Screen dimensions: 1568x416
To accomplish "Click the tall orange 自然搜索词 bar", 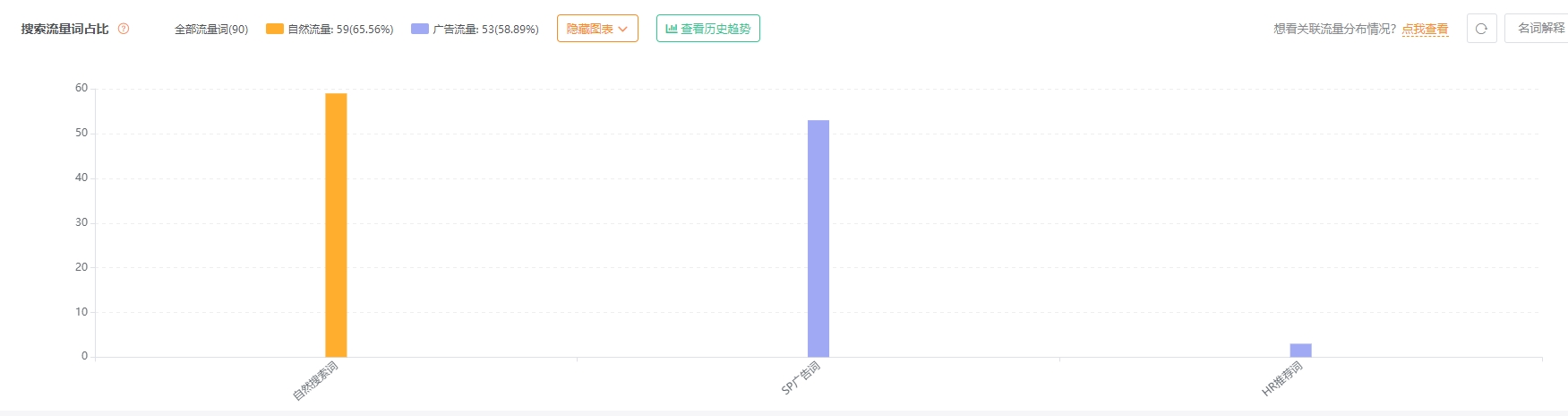I will point(336,225).
